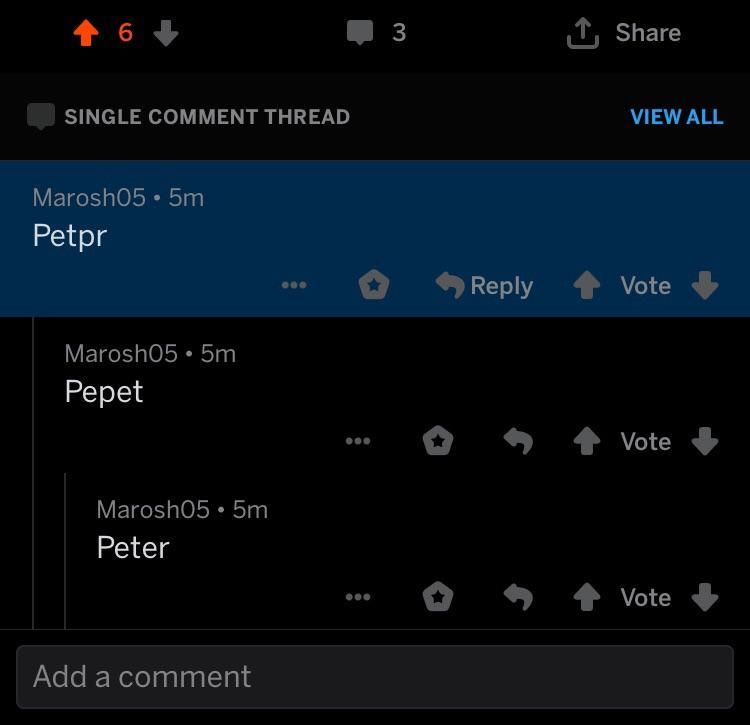The width and height of the screenshot is (750, 725).
Task: Upvote the Peter comment
Action: click(x=587, y=597)
